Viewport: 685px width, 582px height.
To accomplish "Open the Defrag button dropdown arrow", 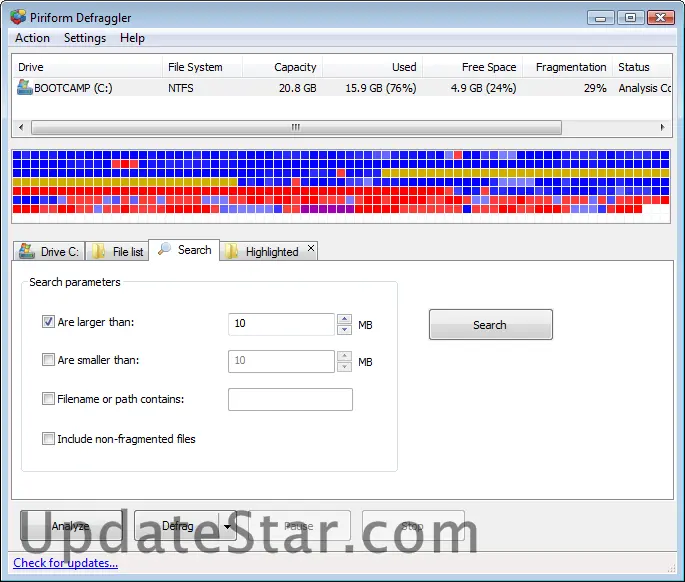I will click(x=227, y=526).
